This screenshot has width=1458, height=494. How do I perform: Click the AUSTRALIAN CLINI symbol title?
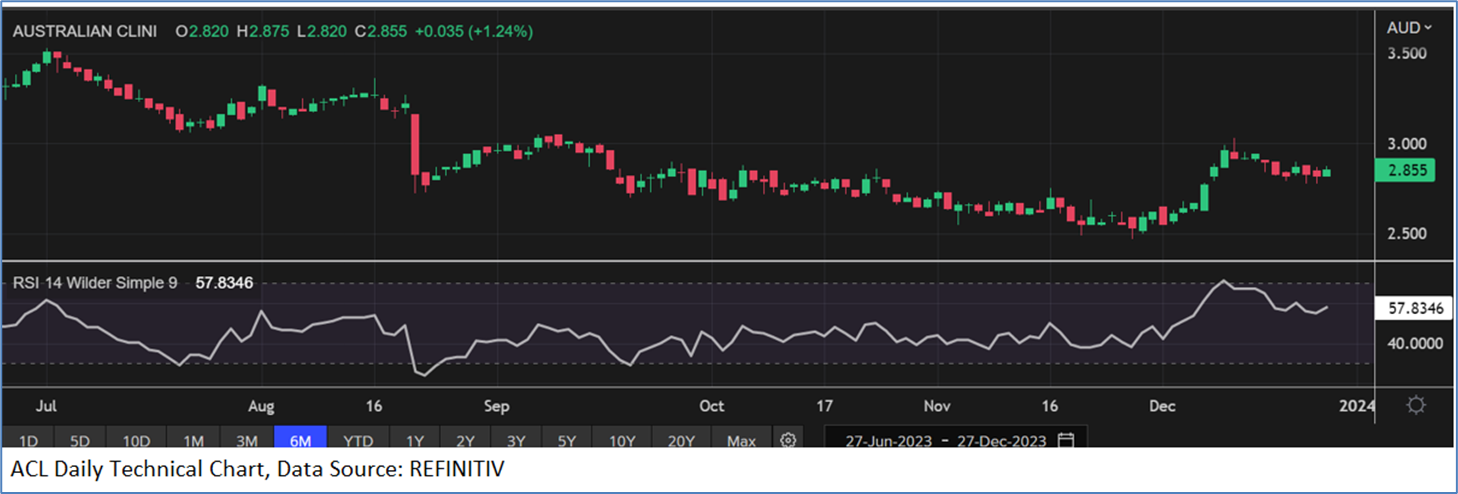coord(85,31)
